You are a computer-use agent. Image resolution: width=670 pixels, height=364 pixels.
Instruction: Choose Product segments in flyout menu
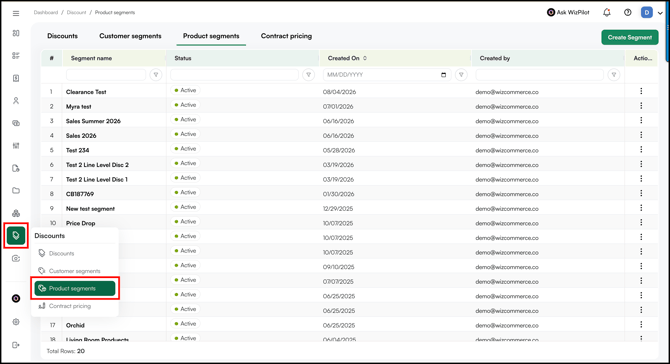[x=75, y=288]
